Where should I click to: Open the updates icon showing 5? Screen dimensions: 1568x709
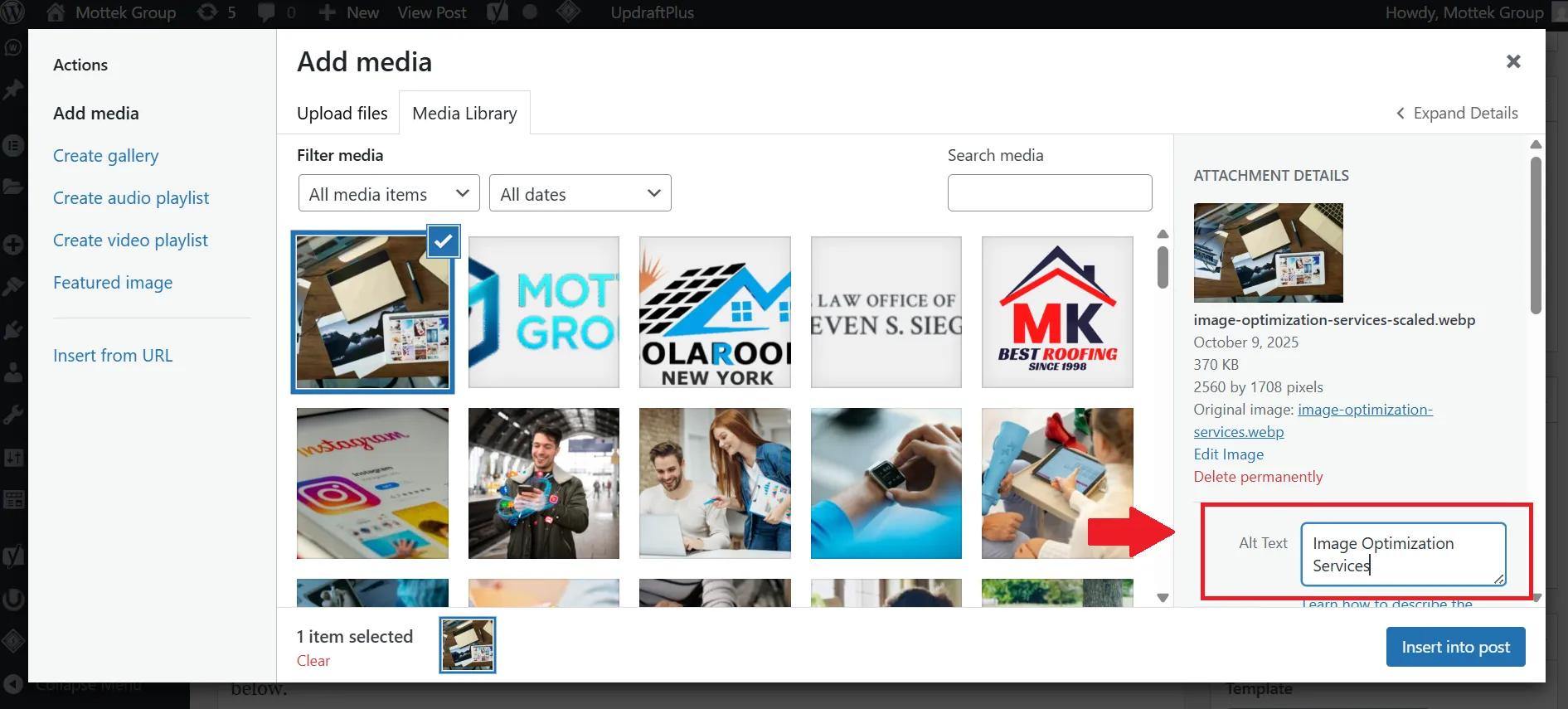(x=207, y=12)
